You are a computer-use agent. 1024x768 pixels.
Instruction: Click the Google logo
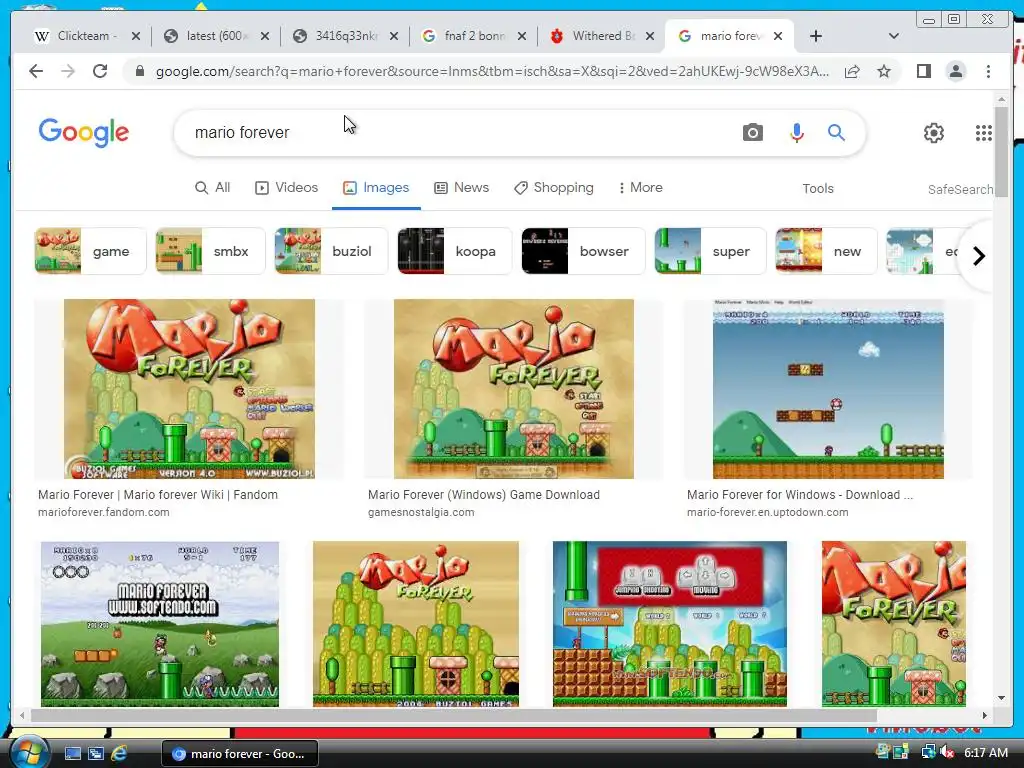click(x=84, y=133)
